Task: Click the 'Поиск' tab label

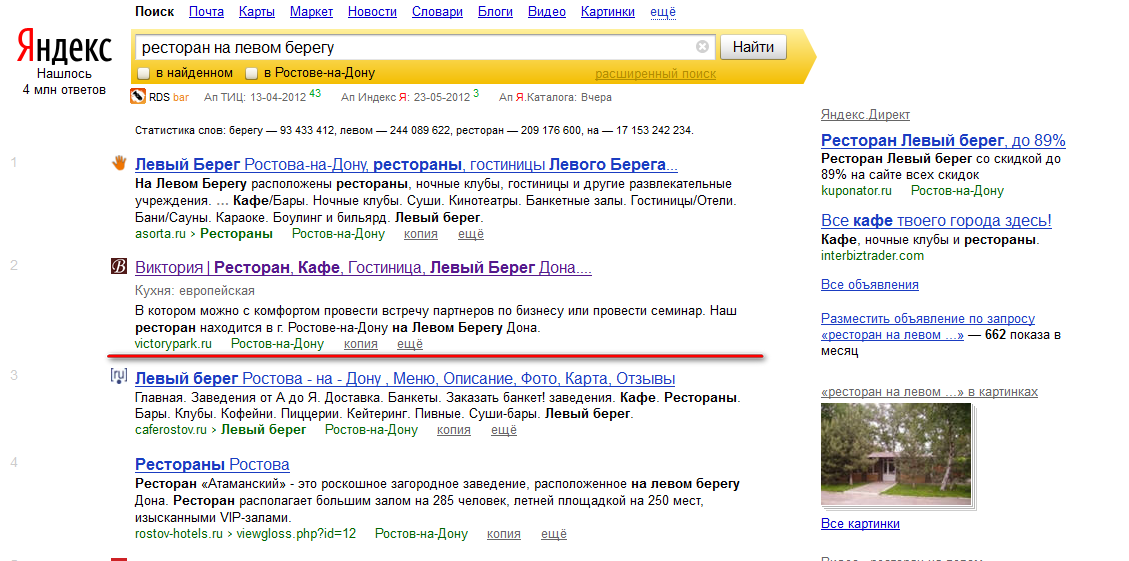Action: pos(154,12)
